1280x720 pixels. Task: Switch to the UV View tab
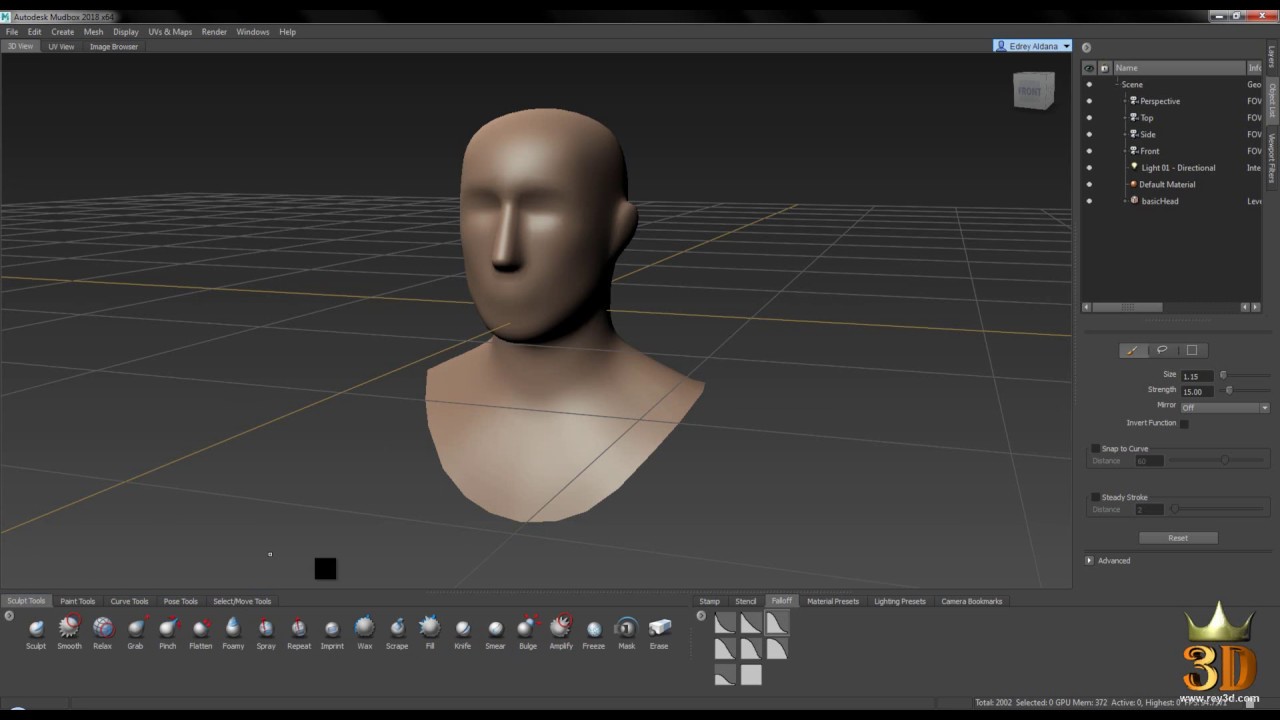61,47
